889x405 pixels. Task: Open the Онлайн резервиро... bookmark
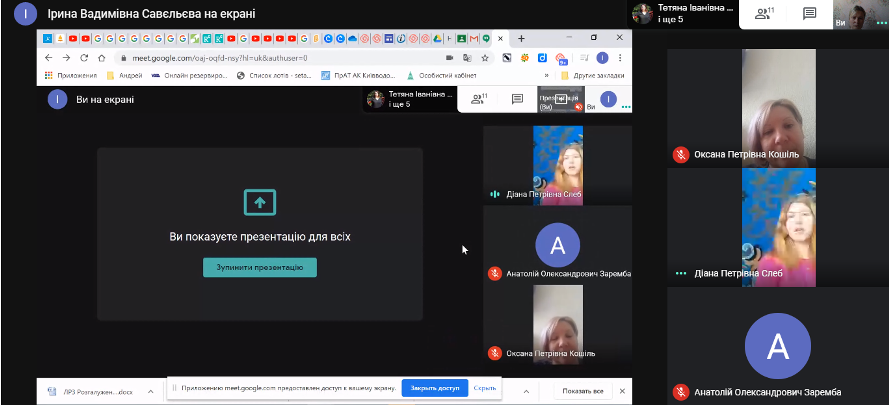[x=190, y=75]
